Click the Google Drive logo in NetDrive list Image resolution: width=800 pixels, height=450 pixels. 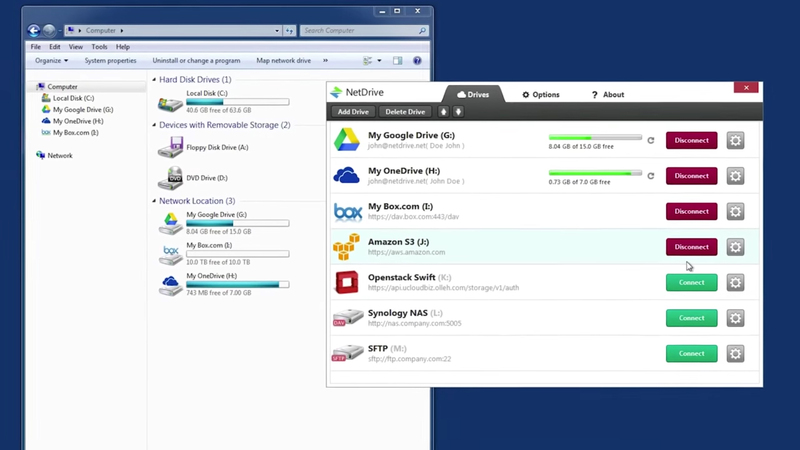click(347, 140)
